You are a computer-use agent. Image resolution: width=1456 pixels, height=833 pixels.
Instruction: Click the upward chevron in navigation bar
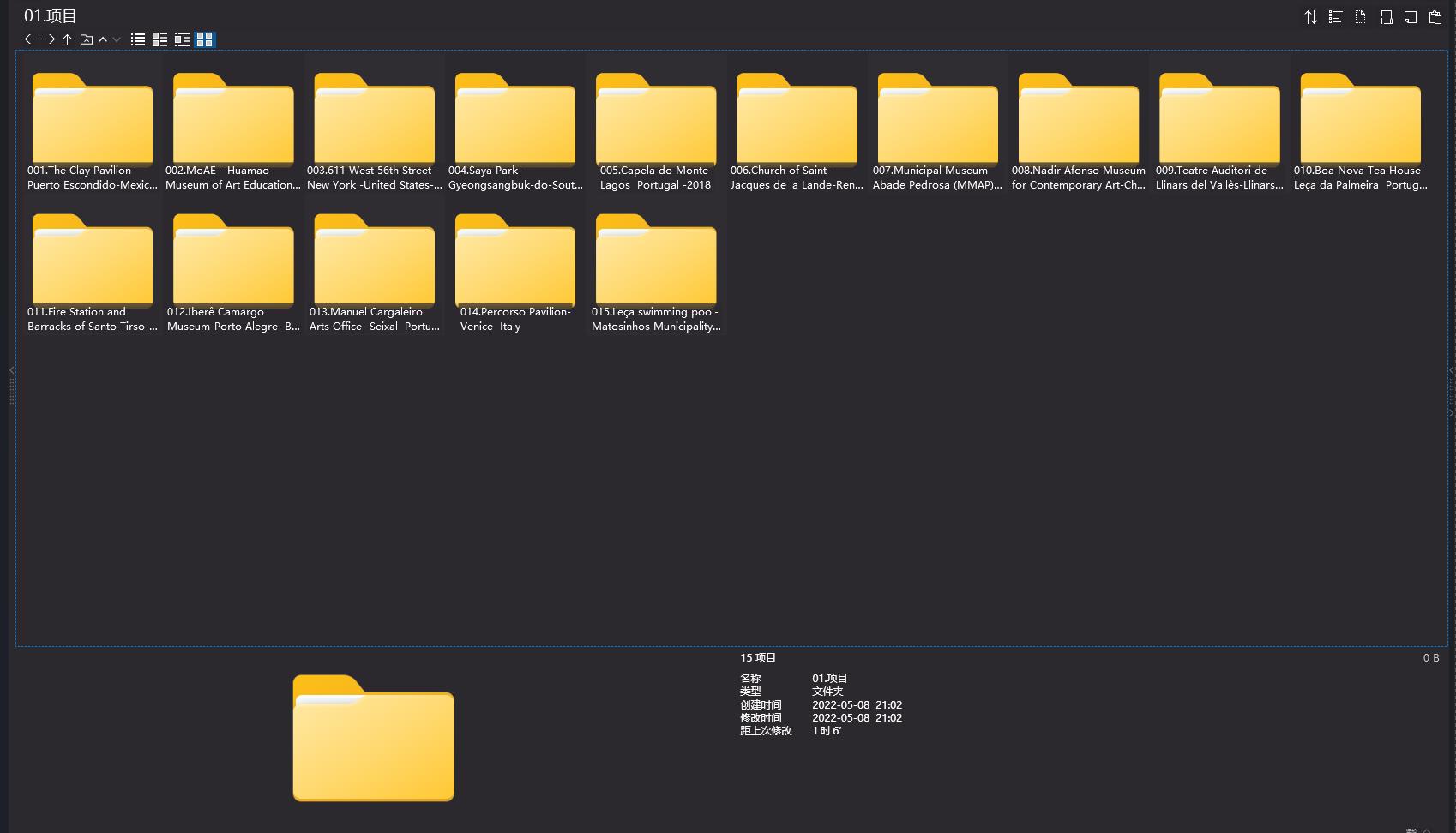(103, 39)
